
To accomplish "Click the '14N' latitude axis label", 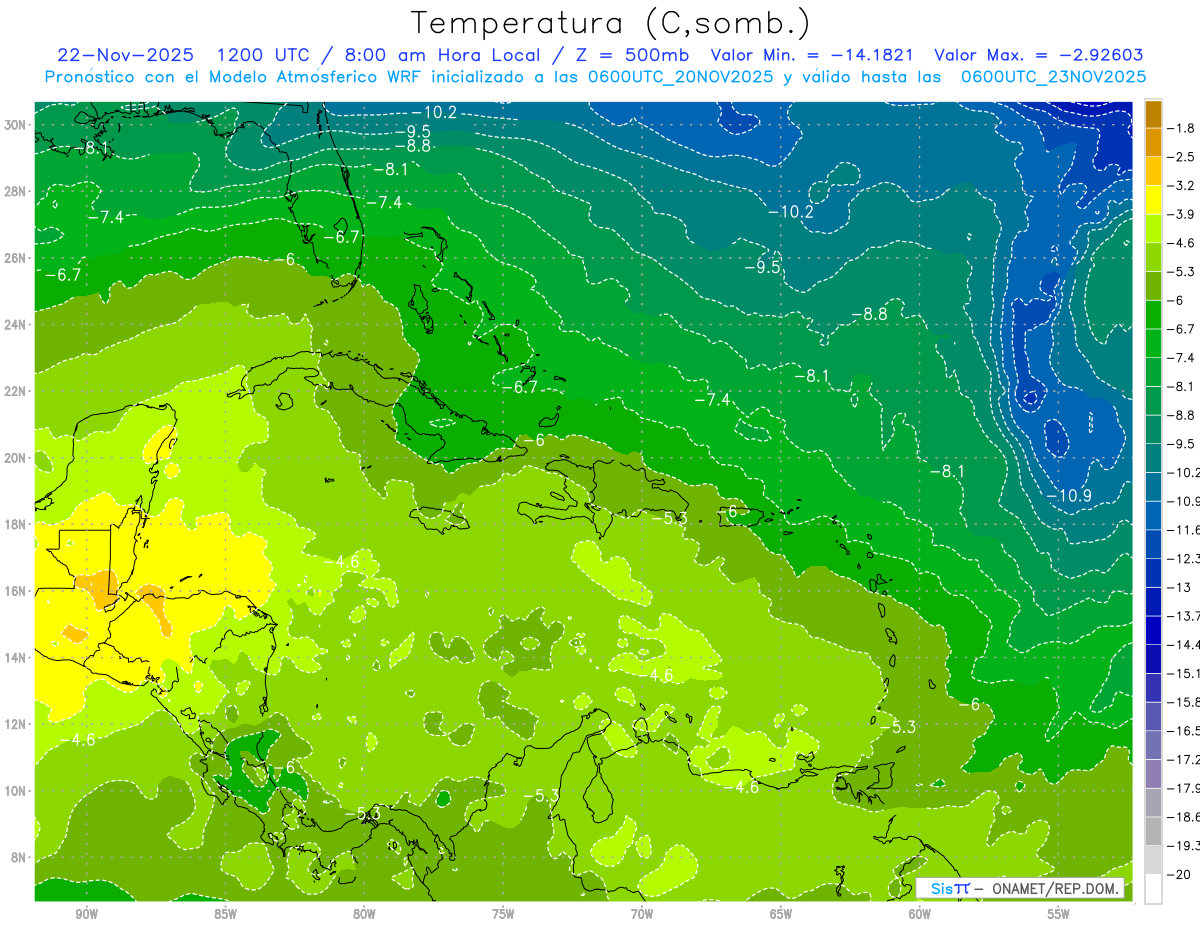I will (x=17, y=657).
